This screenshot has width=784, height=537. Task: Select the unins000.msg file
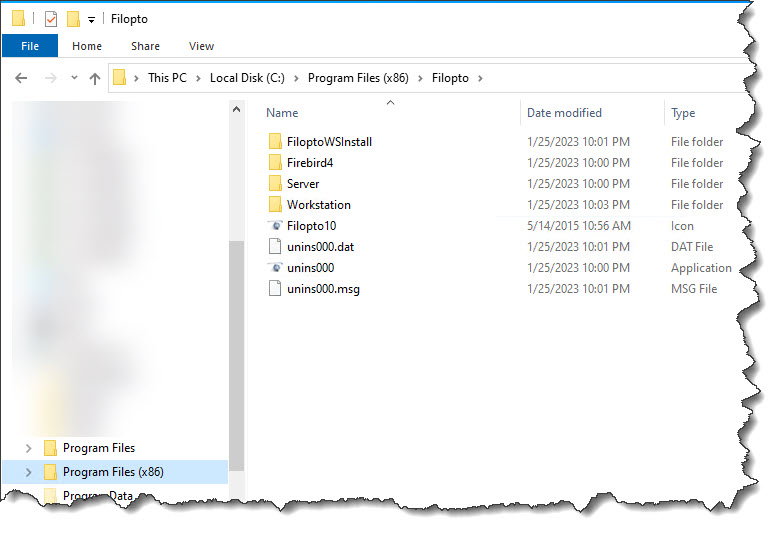click(x=322, y=289)
